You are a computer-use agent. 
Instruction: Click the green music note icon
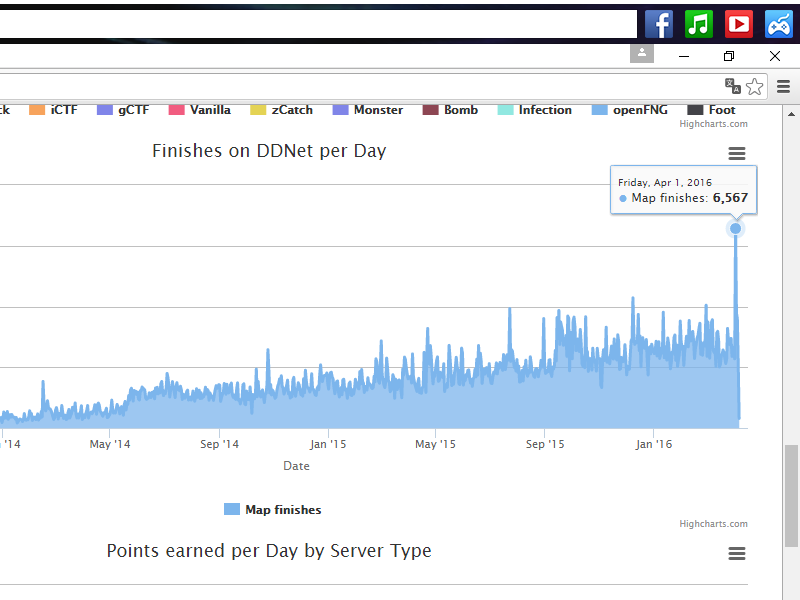coord(699,23)
